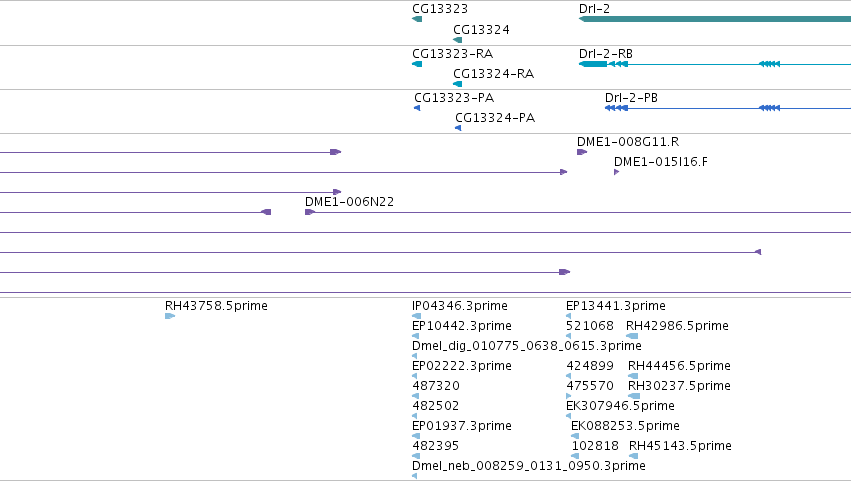Click the DME1-008G11.R purple arrow glyph
The height and width of the screenshot is (481, 851).
tap(582, 152)
